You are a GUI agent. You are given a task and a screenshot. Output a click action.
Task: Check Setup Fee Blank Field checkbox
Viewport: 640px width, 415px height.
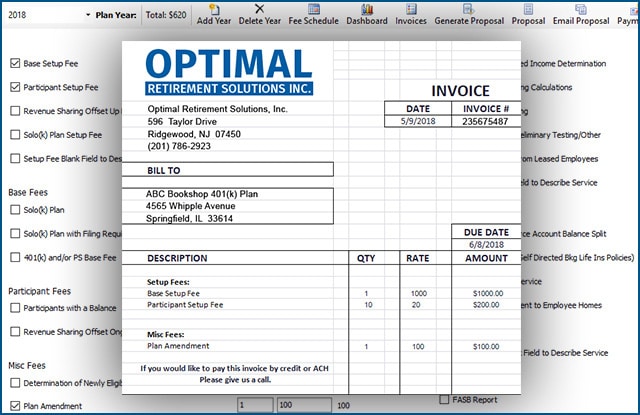(15, 158)
